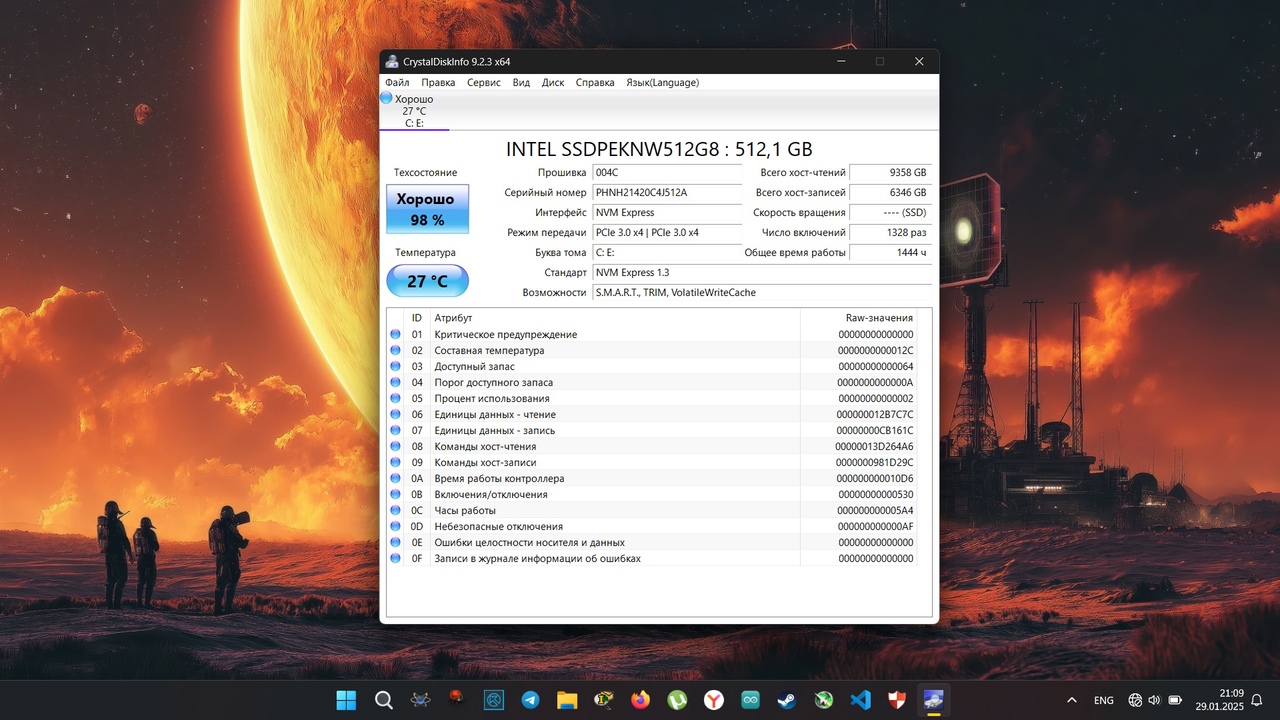Open the Вид menu
Screen dimensions: 1280x720
pos(521,82)
